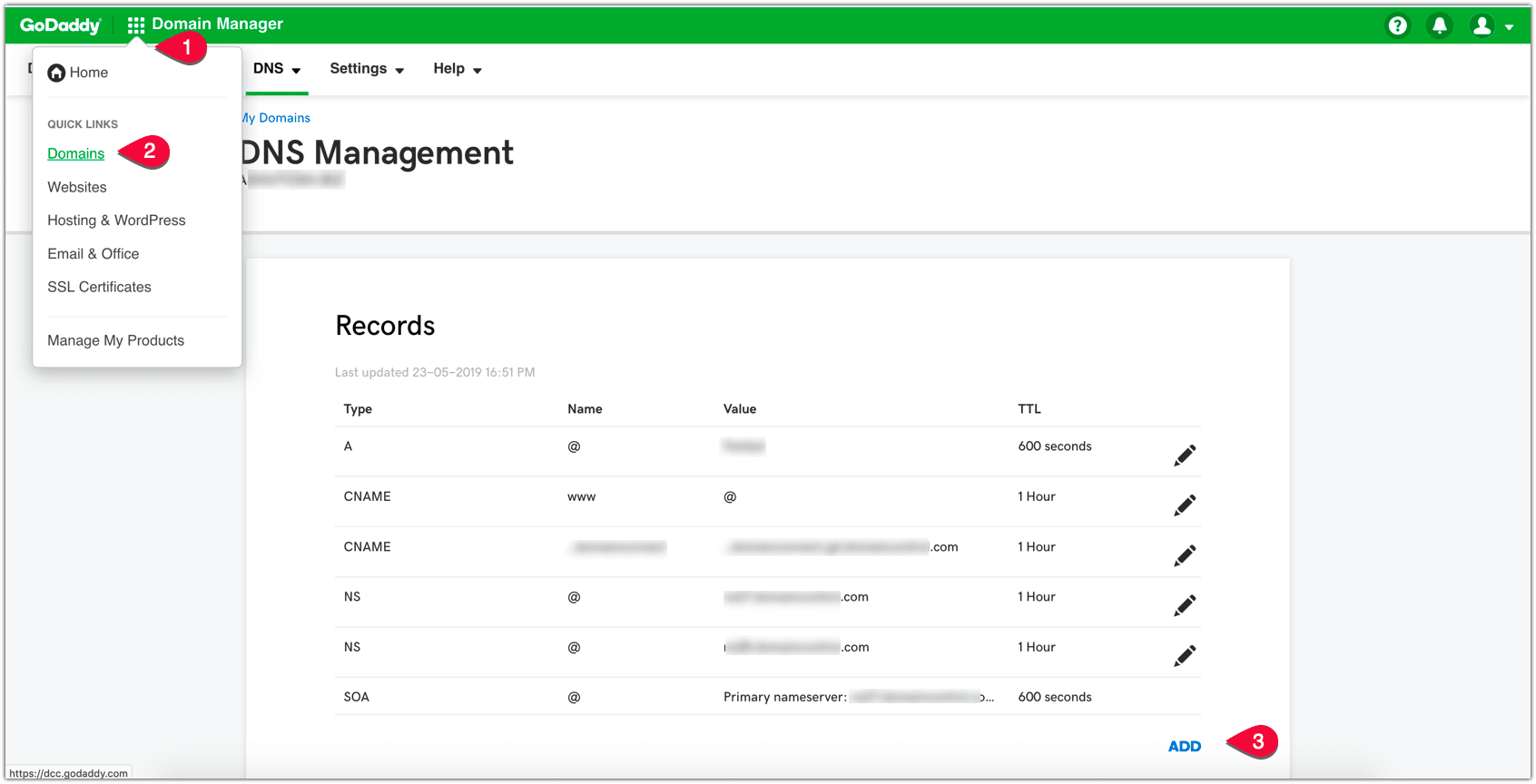The image size is (1536, 784).
Task: Edit the first NS record
Action: (1185, 605)
